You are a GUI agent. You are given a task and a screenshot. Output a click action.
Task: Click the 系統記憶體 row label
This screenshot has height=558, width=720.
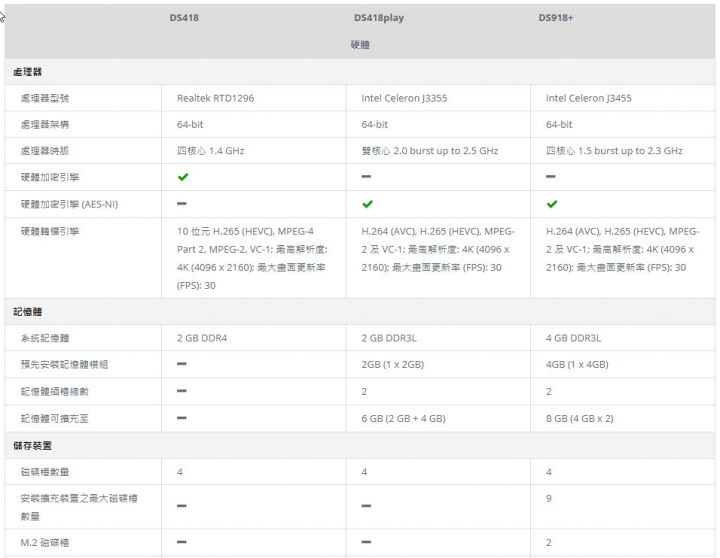click(45, 338)
